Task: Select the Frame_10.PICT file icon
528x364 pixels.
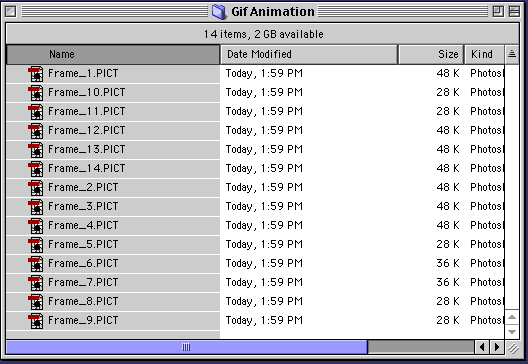Action: click(36, 93)
